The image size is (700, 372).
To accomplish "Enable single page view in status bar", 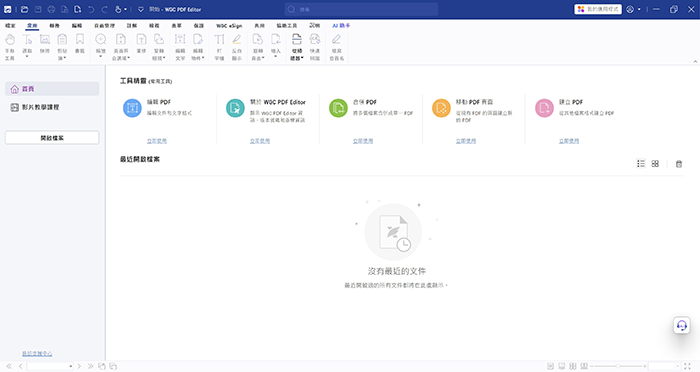I will click(x=550, y=366).
